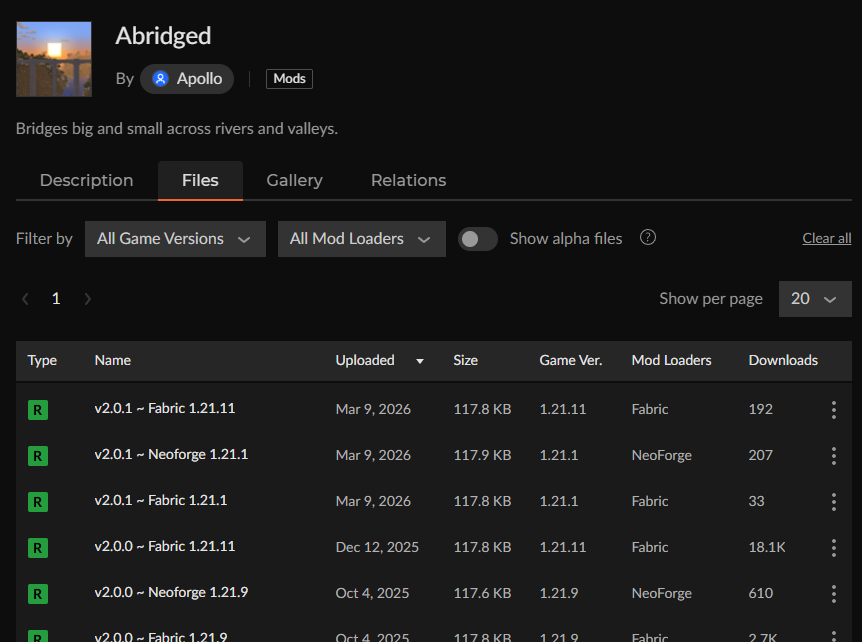Open options menu for v2.0.1 Fabric 1.21.11
862x642 pixels.
(x=833, y=410)
